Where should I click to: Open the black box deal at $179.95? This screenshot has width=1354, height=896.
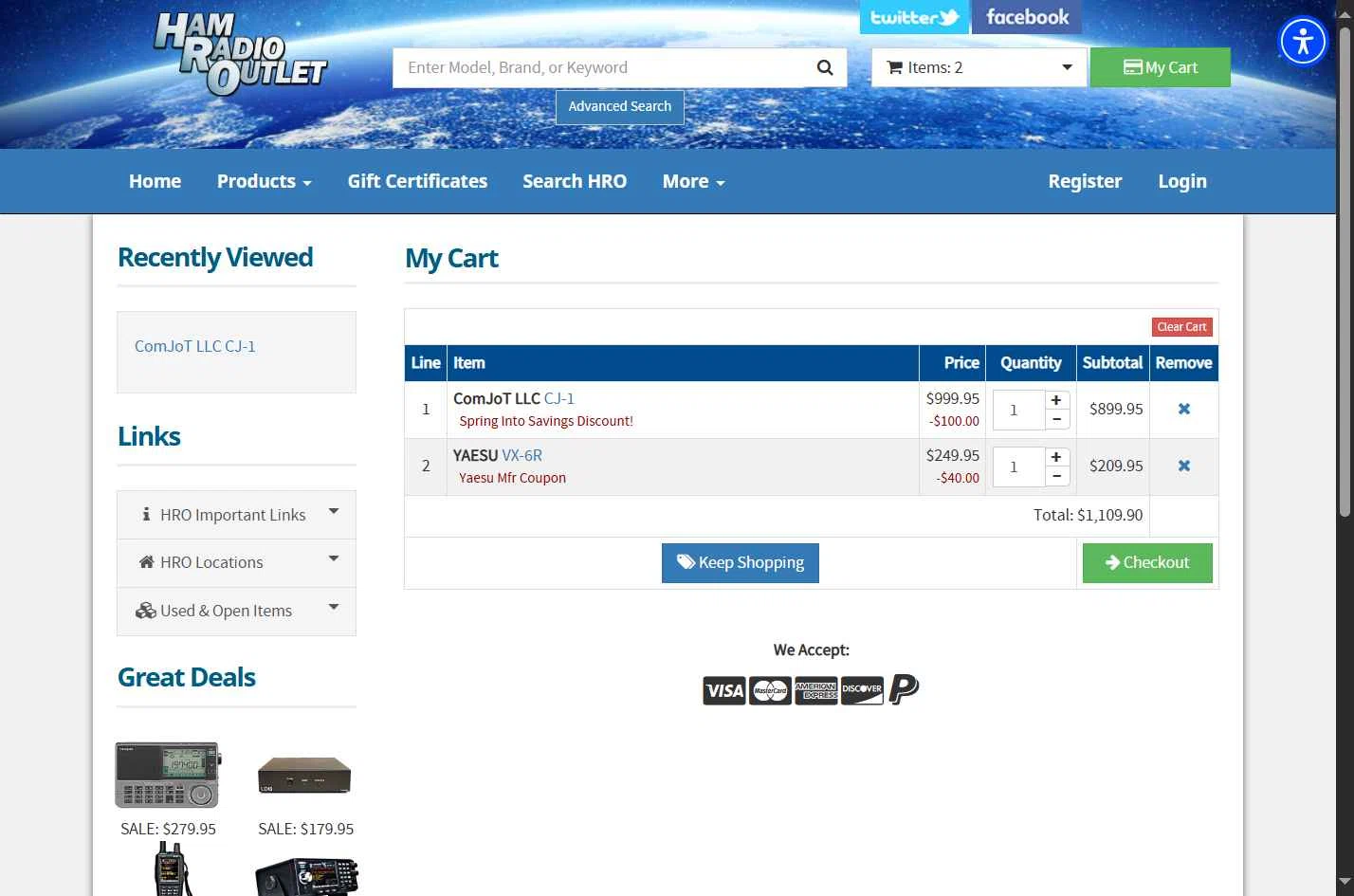click(x=305, y=775)
